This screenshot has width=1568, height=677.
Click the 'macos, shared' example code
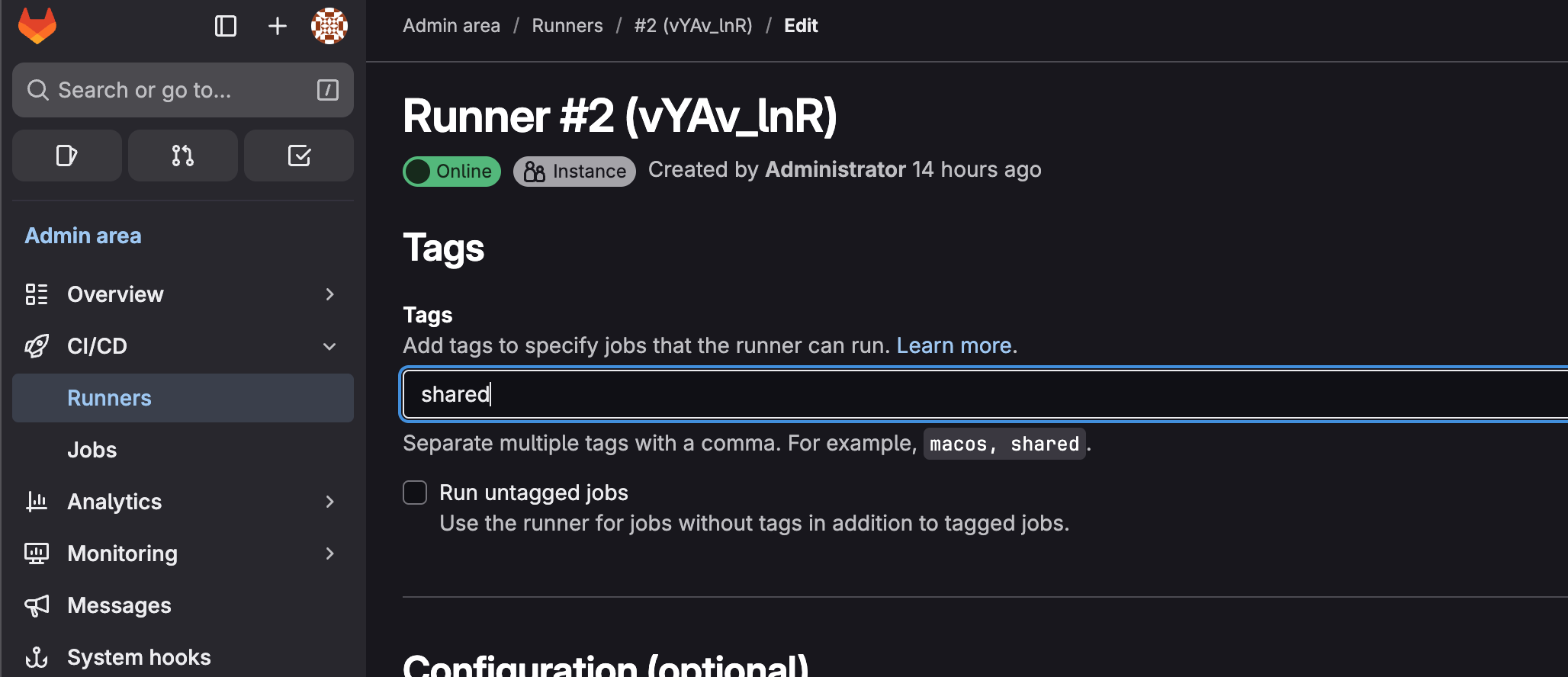pos(1004,444)
